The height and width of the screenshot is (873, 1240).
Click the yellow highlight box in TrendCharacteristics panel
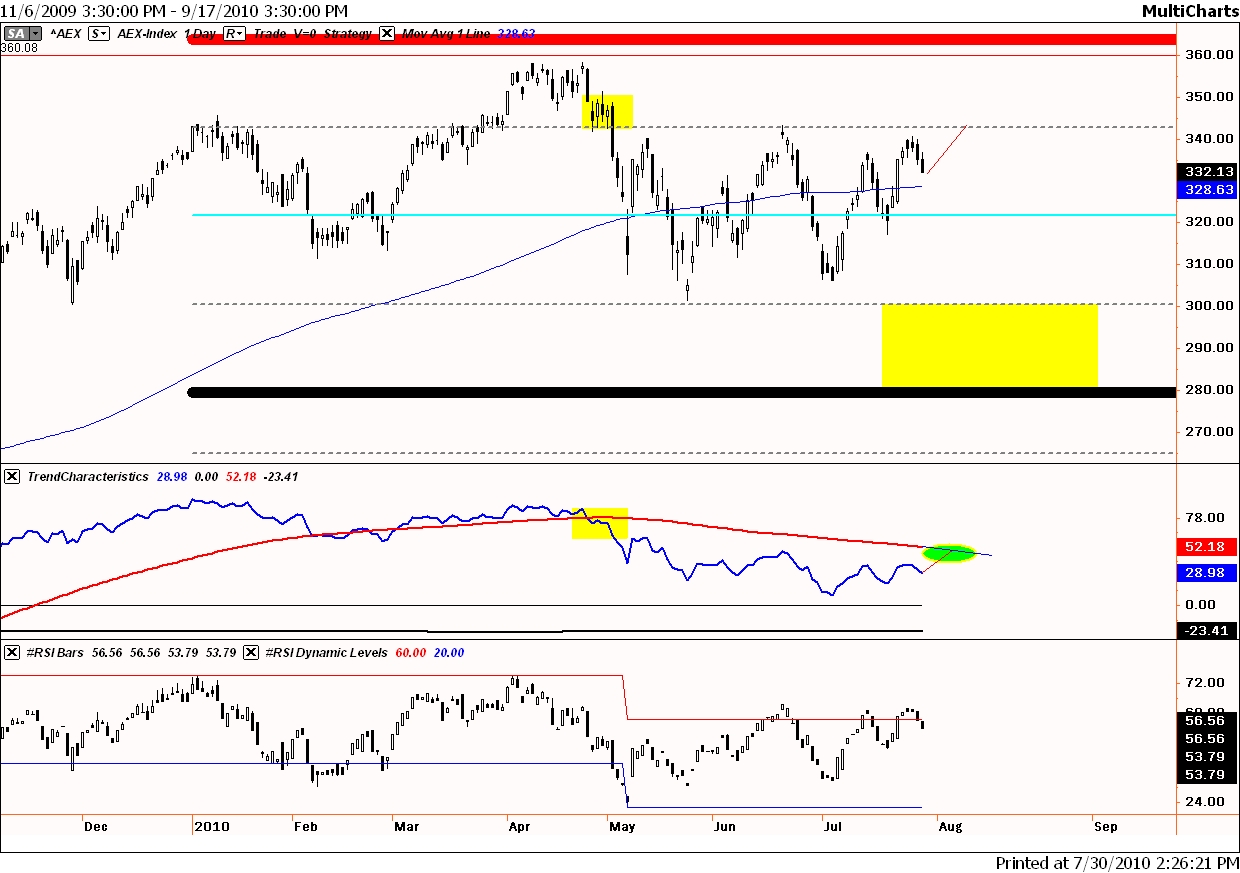[599, 523]
